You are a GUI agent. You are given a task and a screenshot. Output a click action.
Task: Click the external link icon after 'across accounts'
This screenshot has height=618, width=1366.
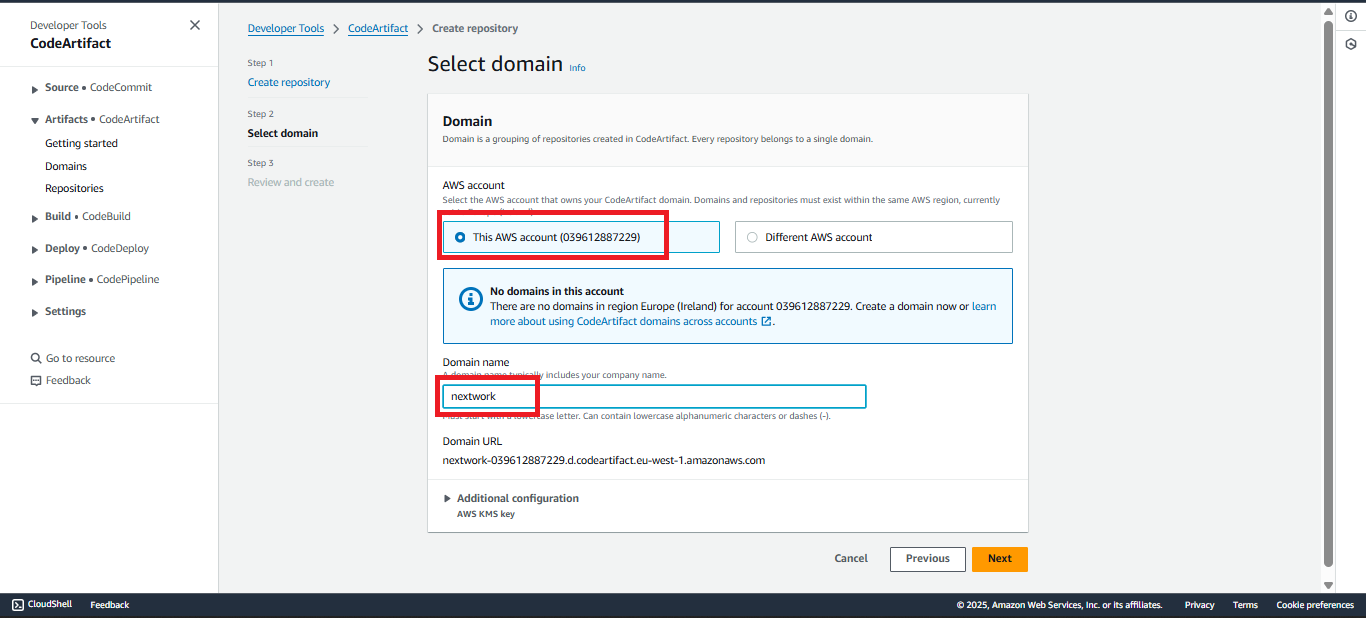point(767,322)
